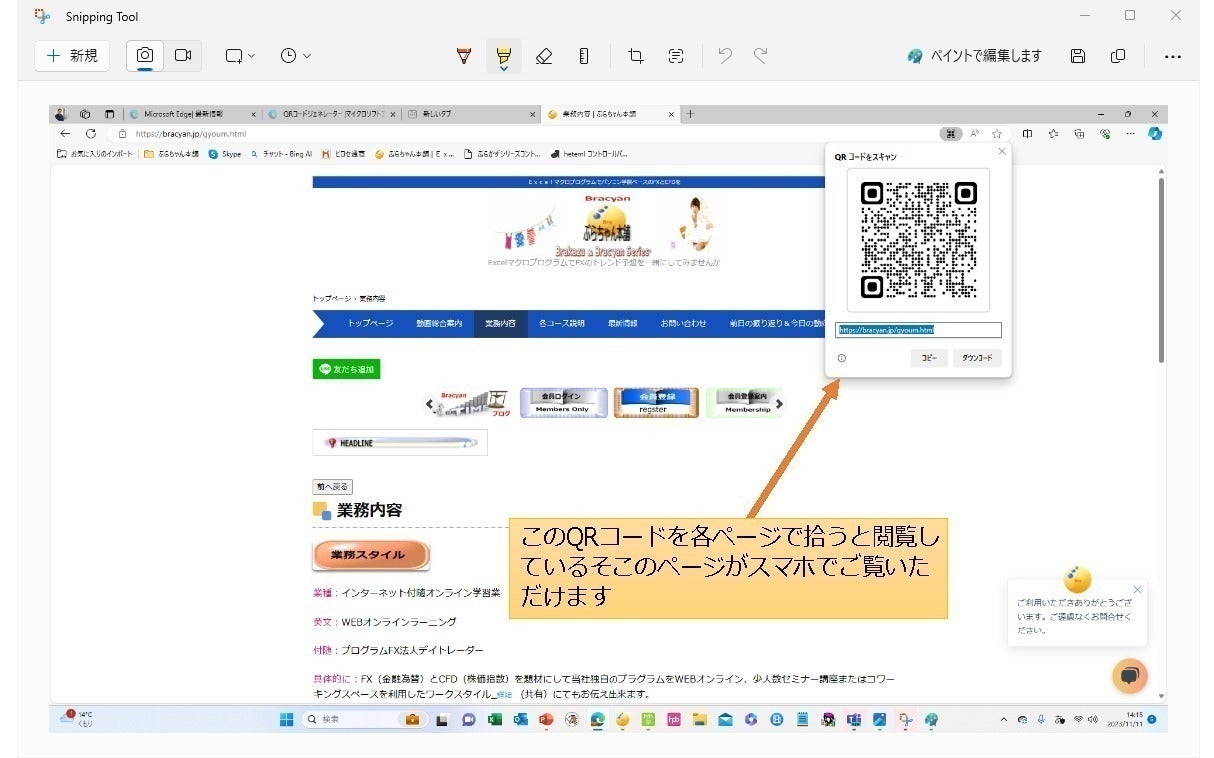Open トップページ in the blue nav bar
1214x758 pixels.
tap(370, 324)
